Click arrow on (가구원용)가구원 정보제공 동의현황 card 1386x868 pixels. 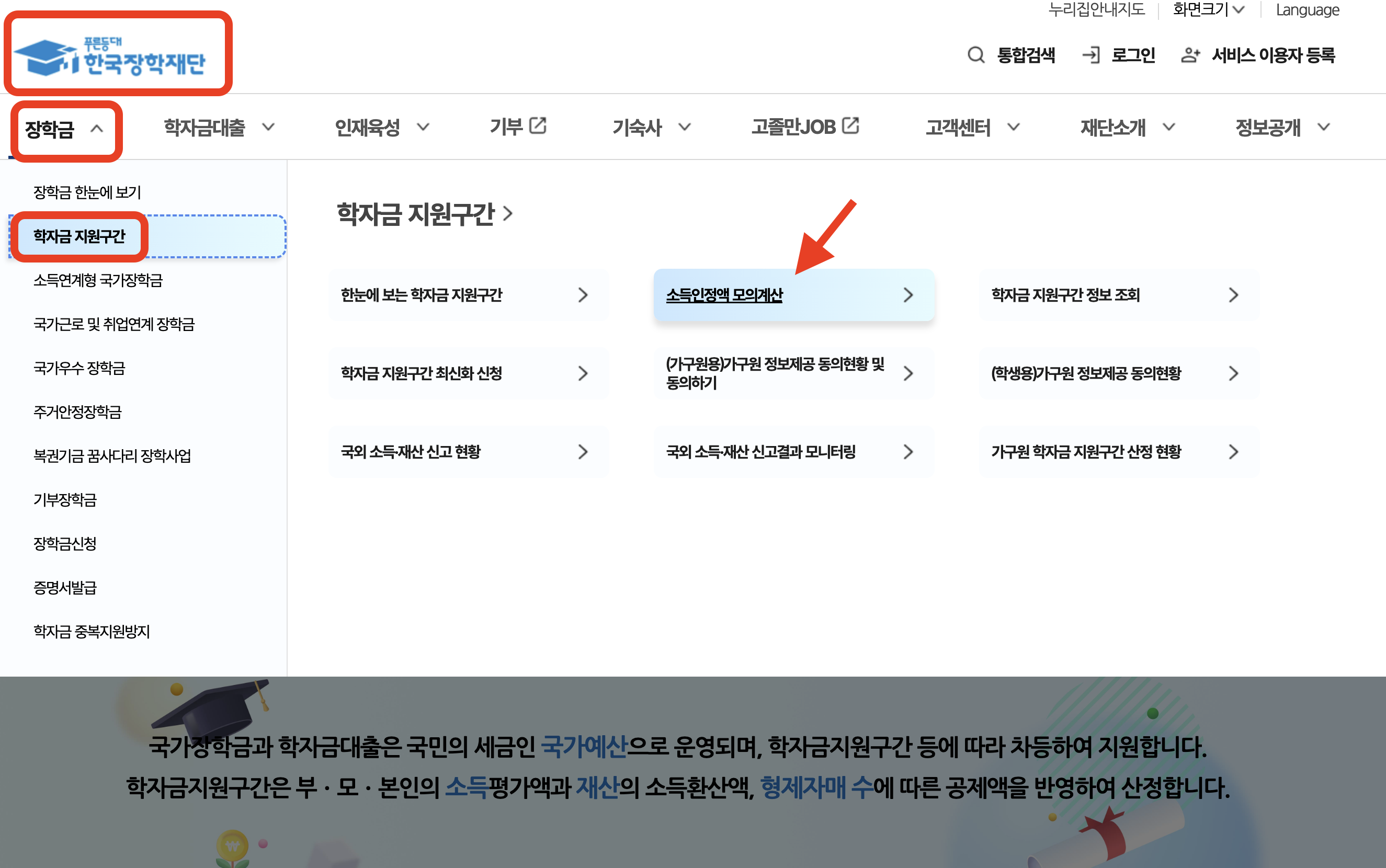tap(908, 374)
